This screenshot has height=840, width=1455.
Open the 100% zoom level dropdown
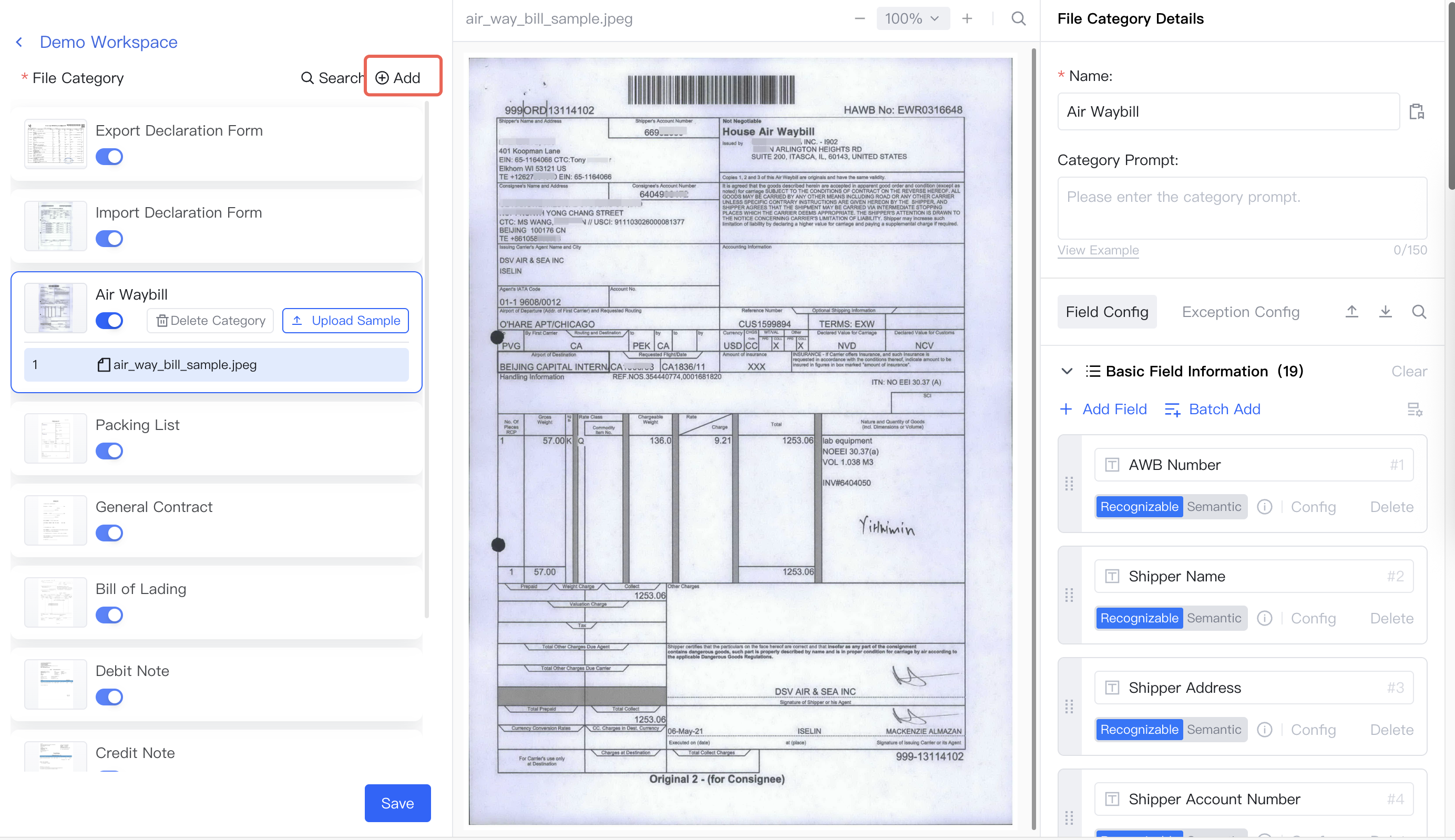912,18
